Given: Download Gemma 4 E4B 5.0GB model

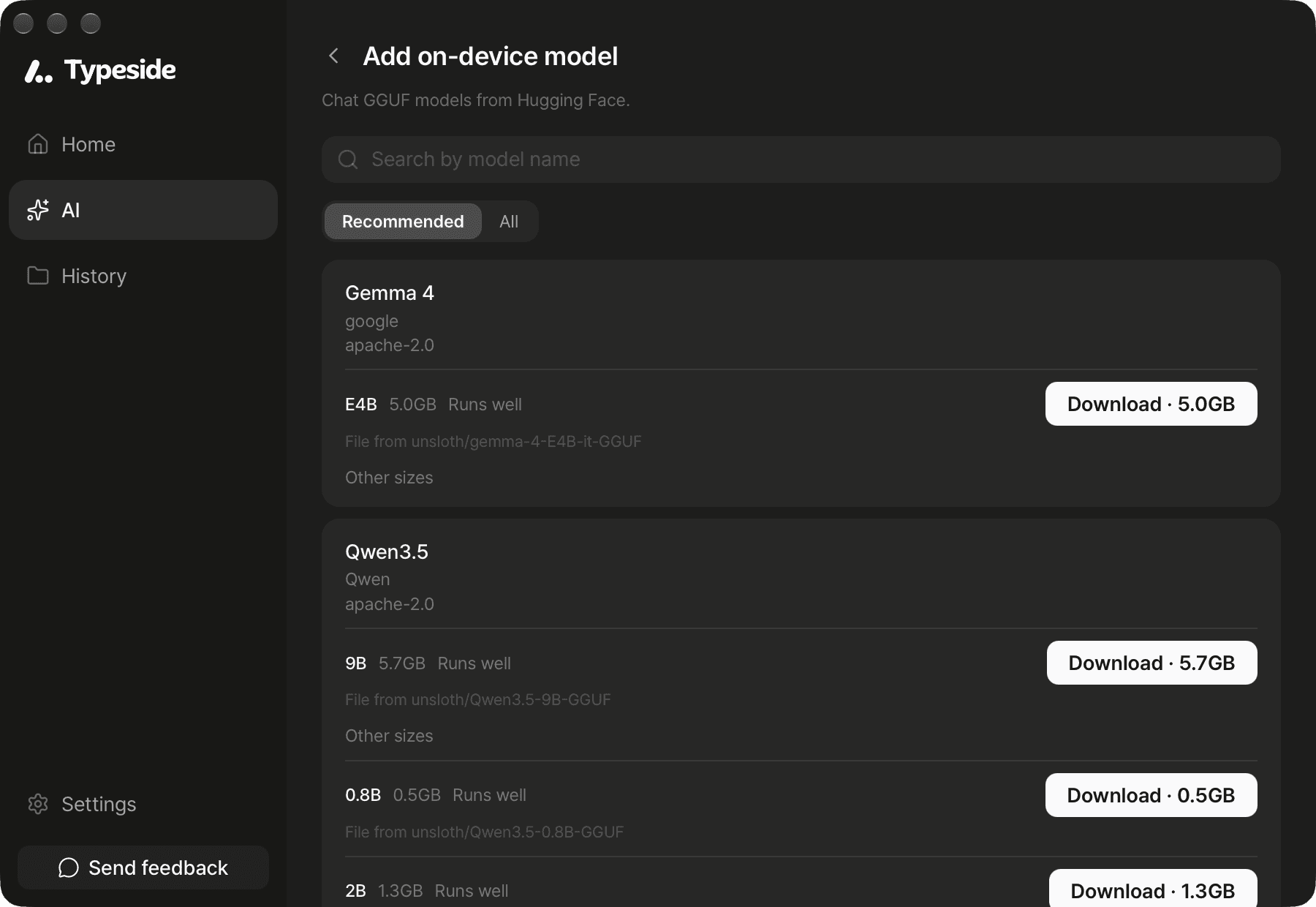Looking at the screenshot, I should click(1151, 404).
